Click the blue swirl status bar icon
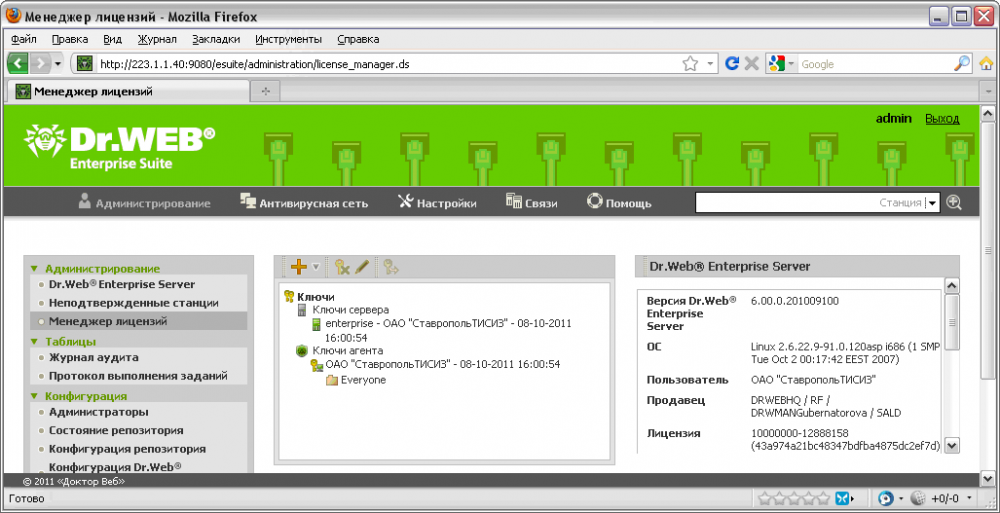This screenshot has height=513, width=1000. click(885, 498)
